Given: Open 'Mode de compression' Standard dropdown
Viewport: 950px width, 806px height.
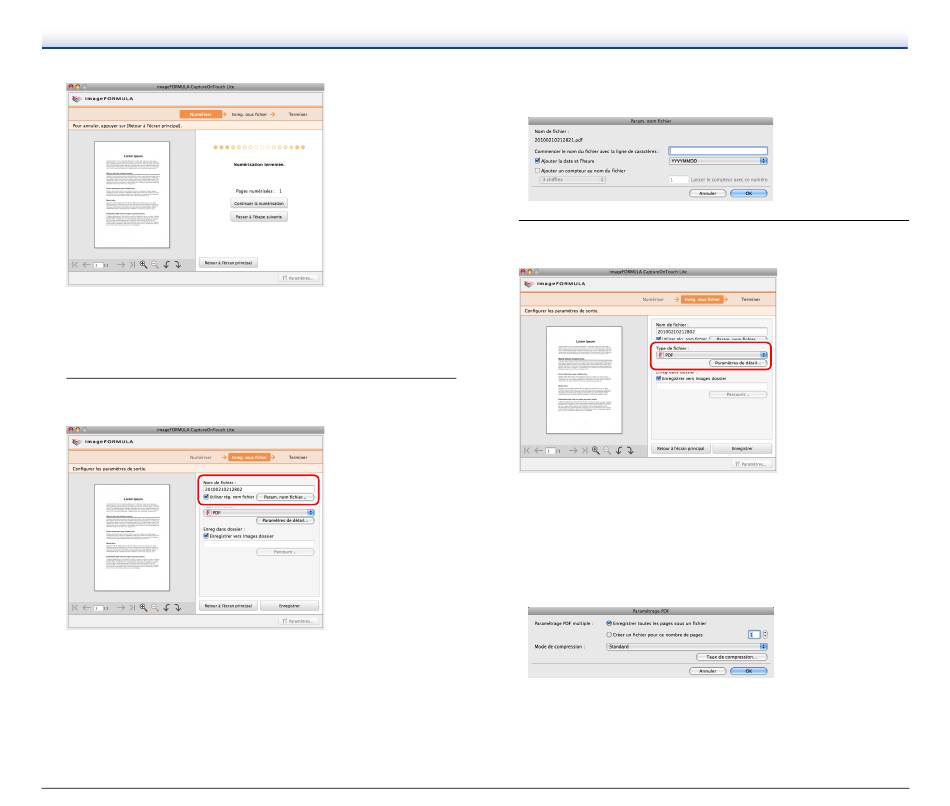Looking at the screenshot, I should [x=685, y=646].
